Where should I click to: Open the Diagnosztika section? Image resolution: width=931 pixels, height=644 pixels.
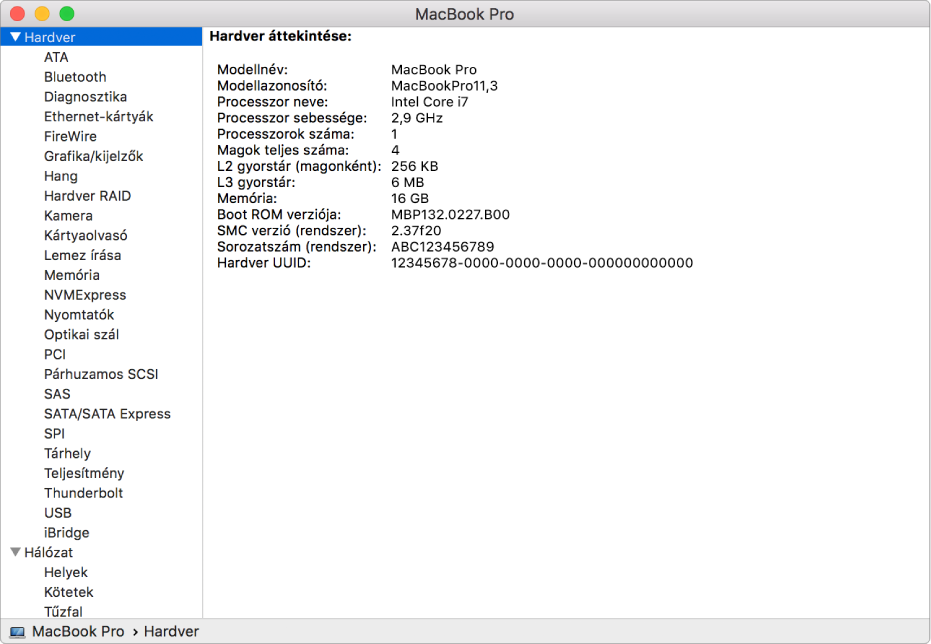[x=86, y=97]
